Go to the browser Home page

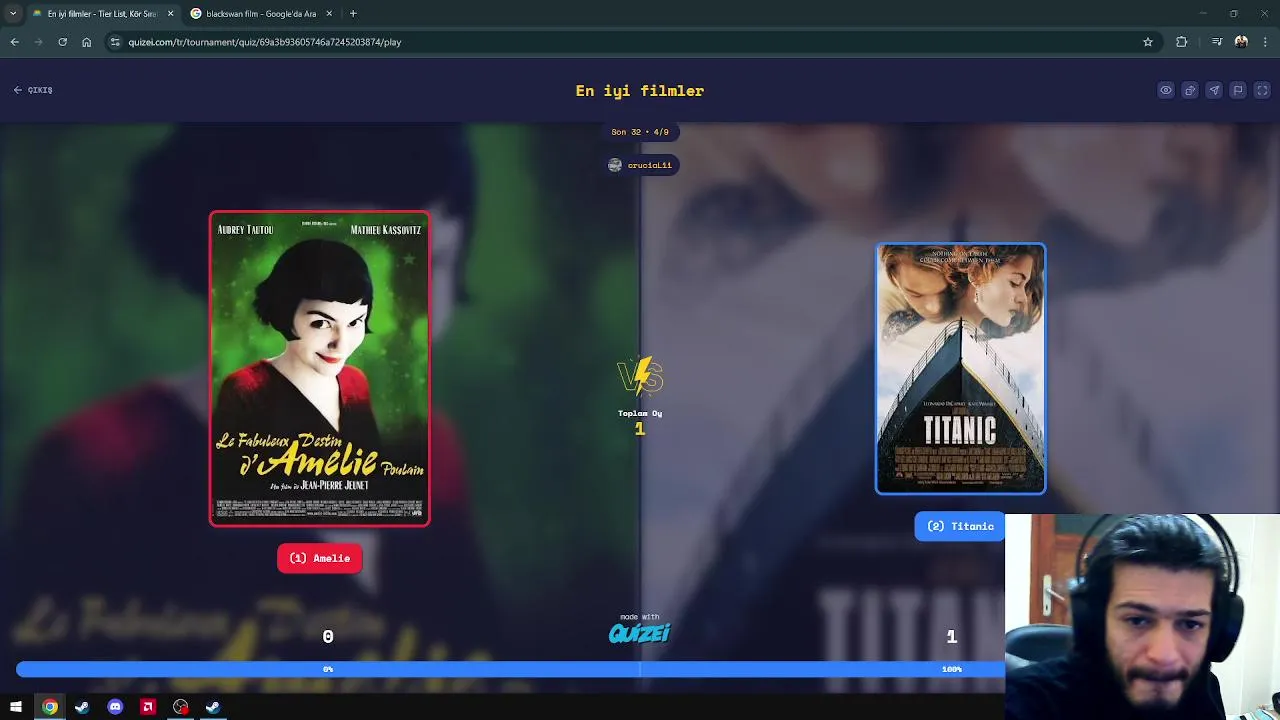pyautogui.click(x=87, y=42)
